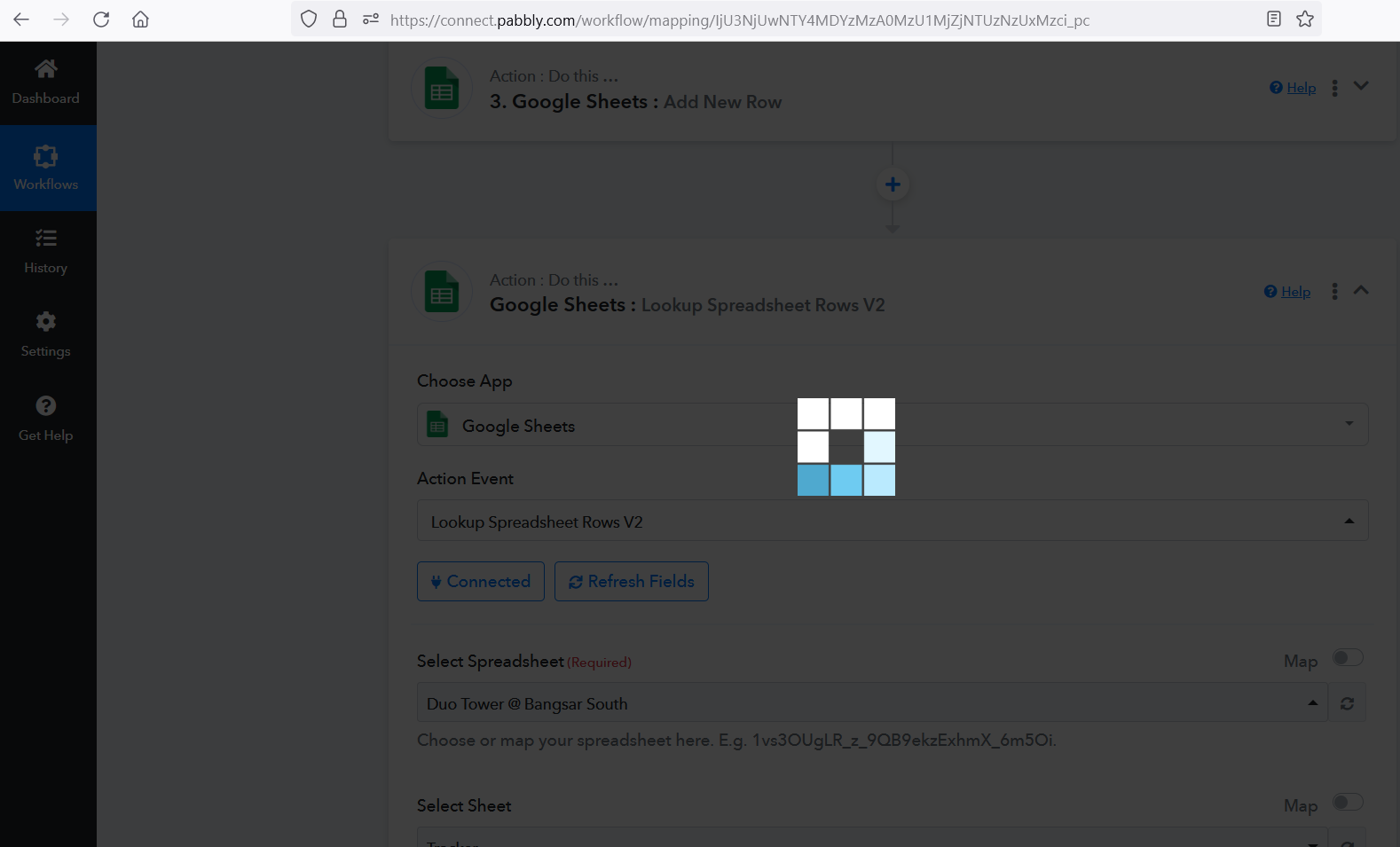Open History in the sidebar

(46, 253)
